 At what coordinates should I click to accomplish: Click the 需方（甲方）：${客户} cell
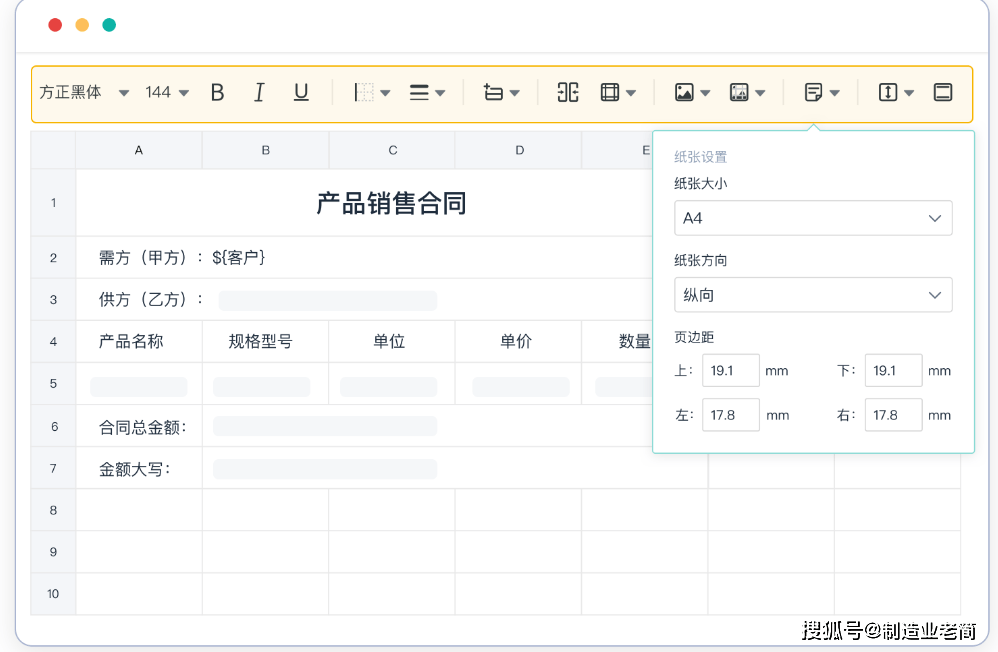coord(364,258)
